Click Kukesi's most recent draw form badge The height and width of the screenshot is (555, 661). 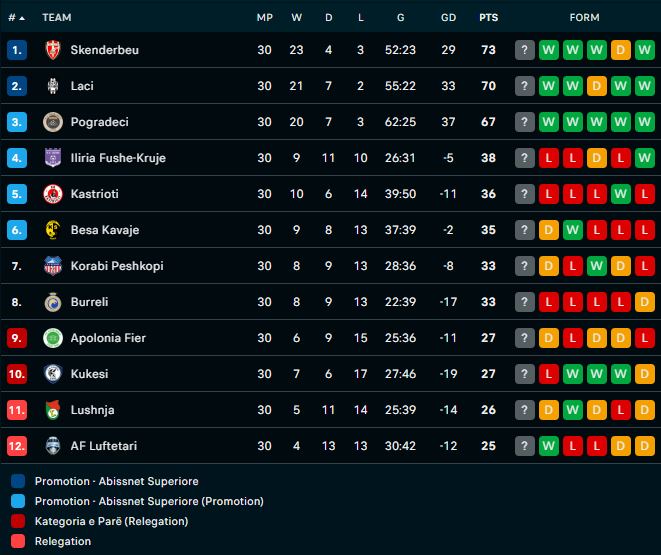click(x=645, y=374)
